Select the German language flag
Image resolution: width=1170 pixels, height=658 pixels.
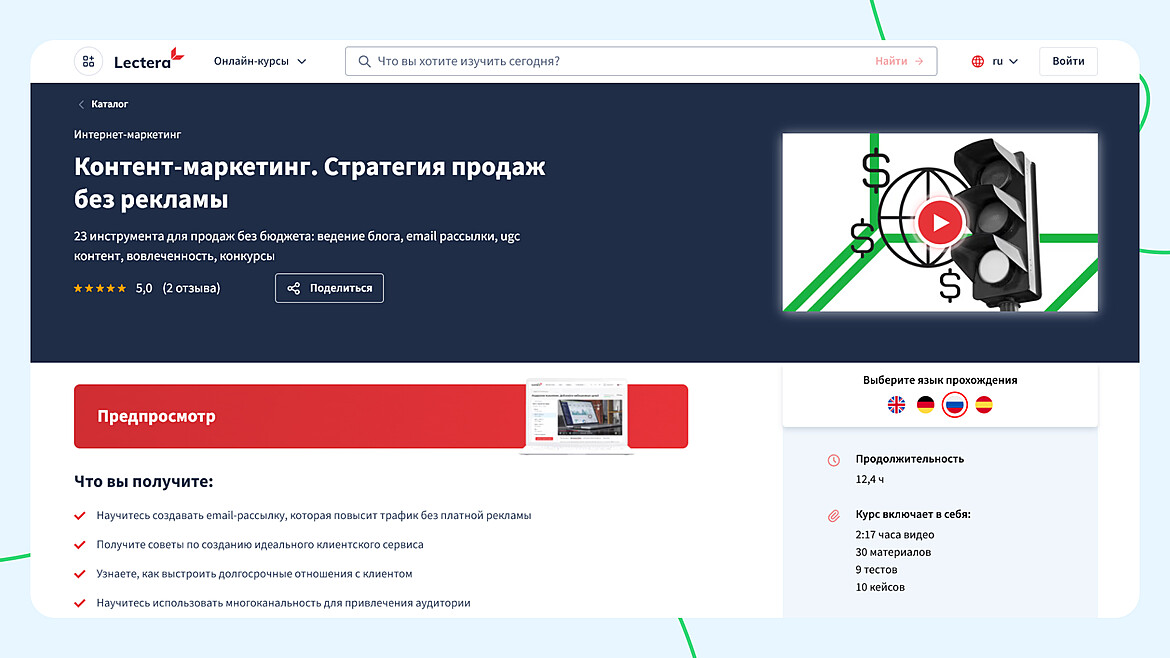click(925, 407)
